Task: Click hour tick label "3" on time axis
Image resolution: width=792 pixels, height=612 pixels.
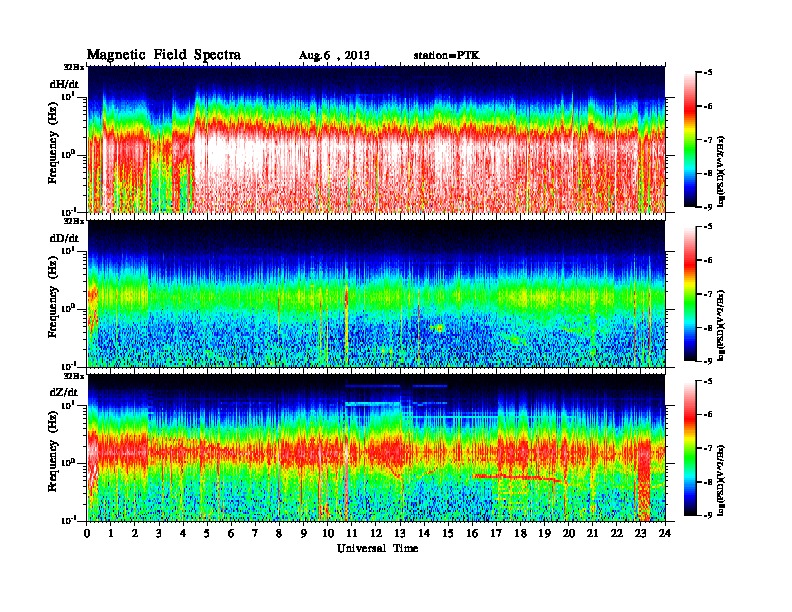Action: tap(159, 533)
